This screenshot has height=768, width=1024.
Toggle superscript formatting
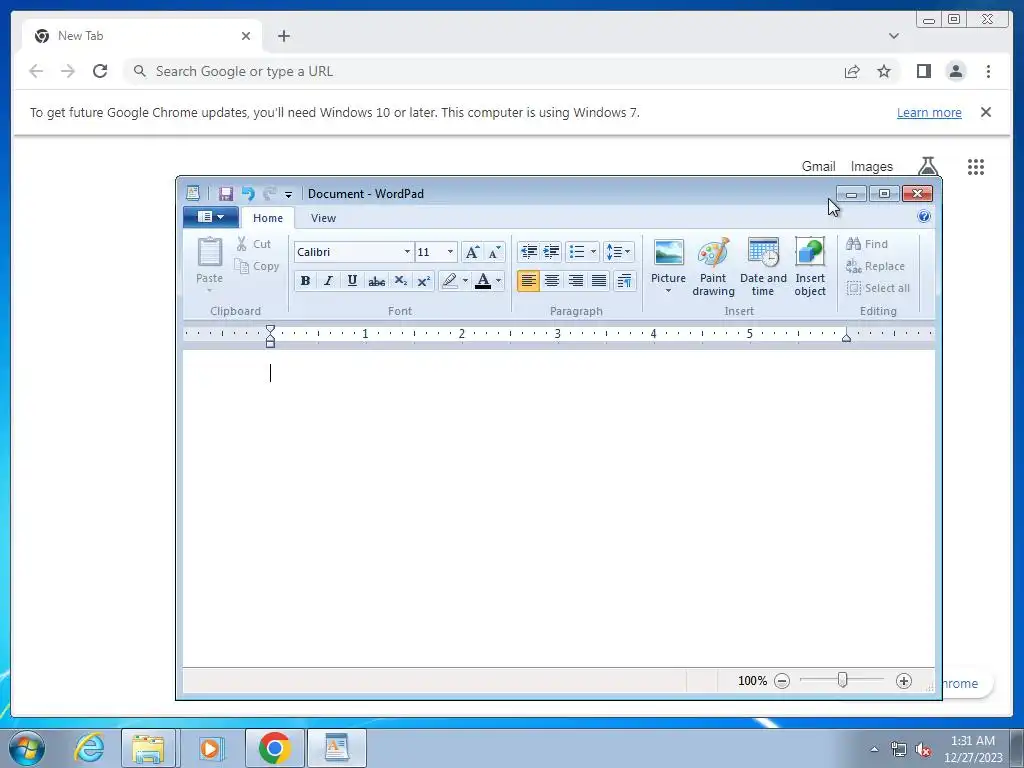tap(424, 281)
